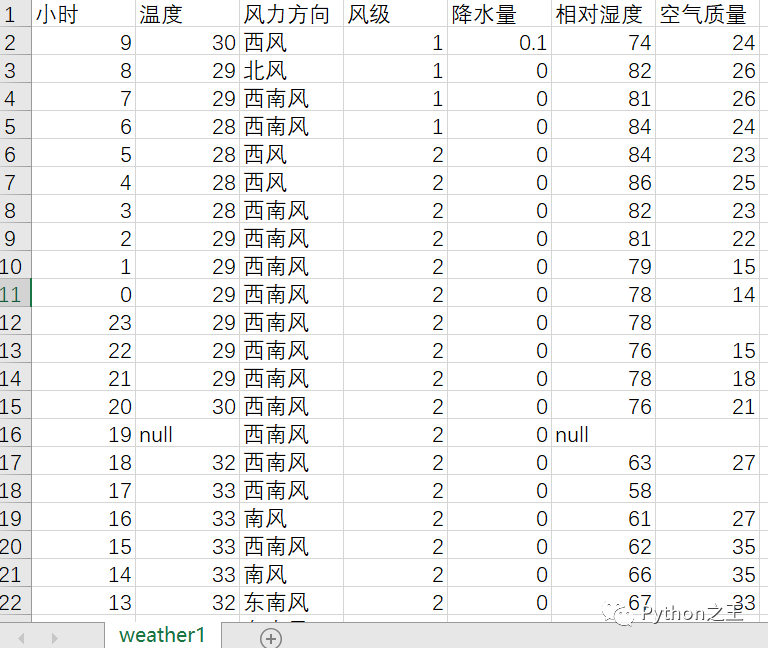
Task: Click the 西南风 cell in row 4
Action: click(291, 98)
